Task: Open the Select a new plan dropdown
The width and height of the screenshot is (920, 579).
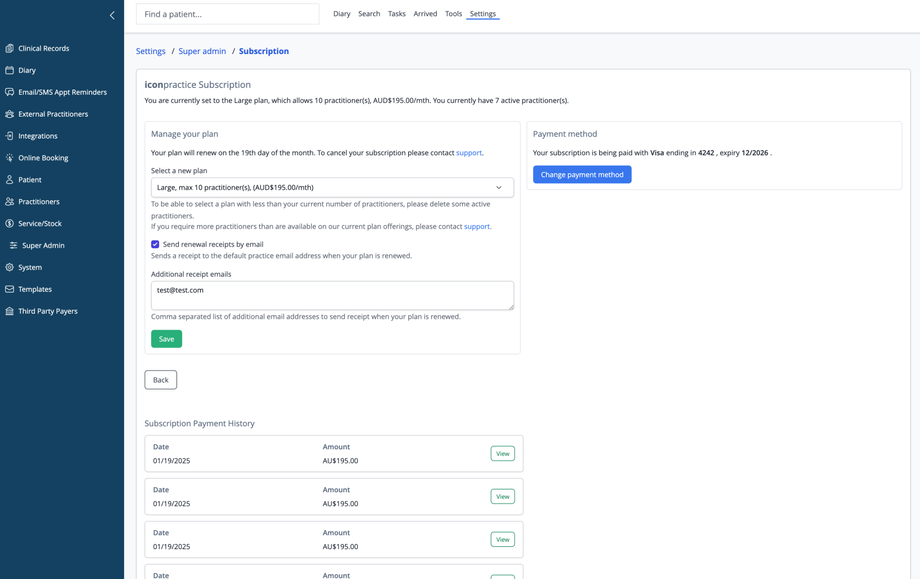Action: 332,187
